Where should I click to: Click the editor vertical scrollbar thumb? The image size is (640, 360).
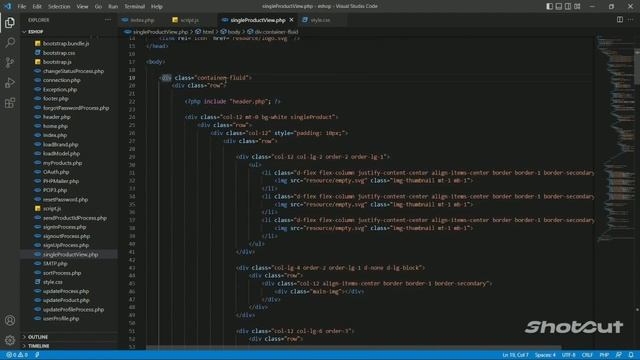(x=637, y=67)
